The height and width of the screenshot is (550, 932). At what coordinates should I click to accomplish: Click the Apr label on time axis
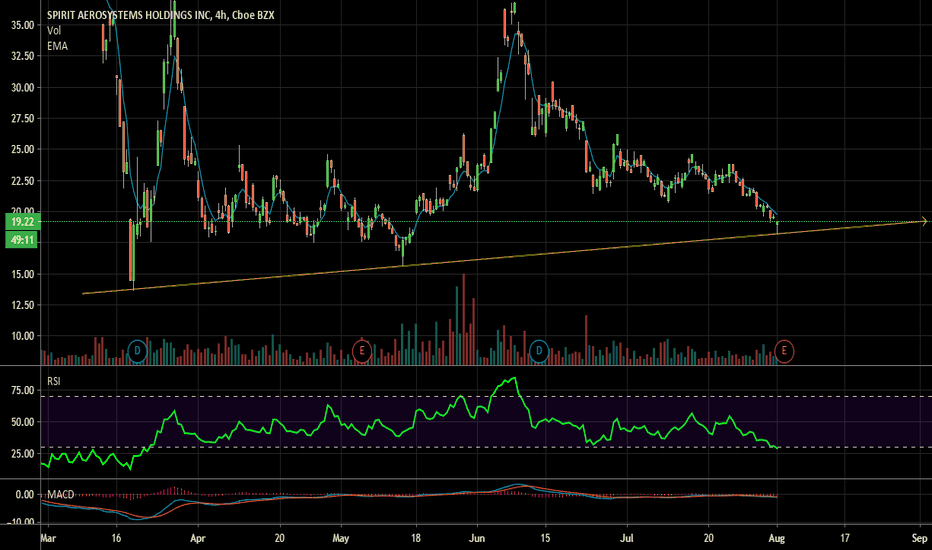(x=197, y=538)
